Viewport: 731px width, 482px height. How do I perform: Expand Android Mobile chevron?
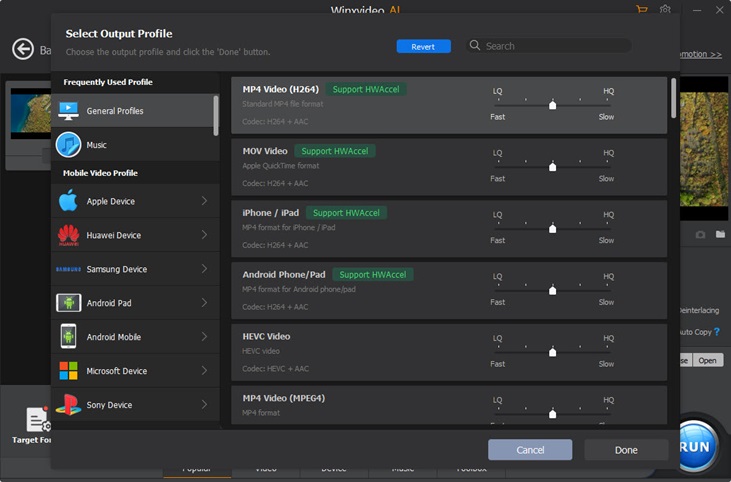coord(204,337)
